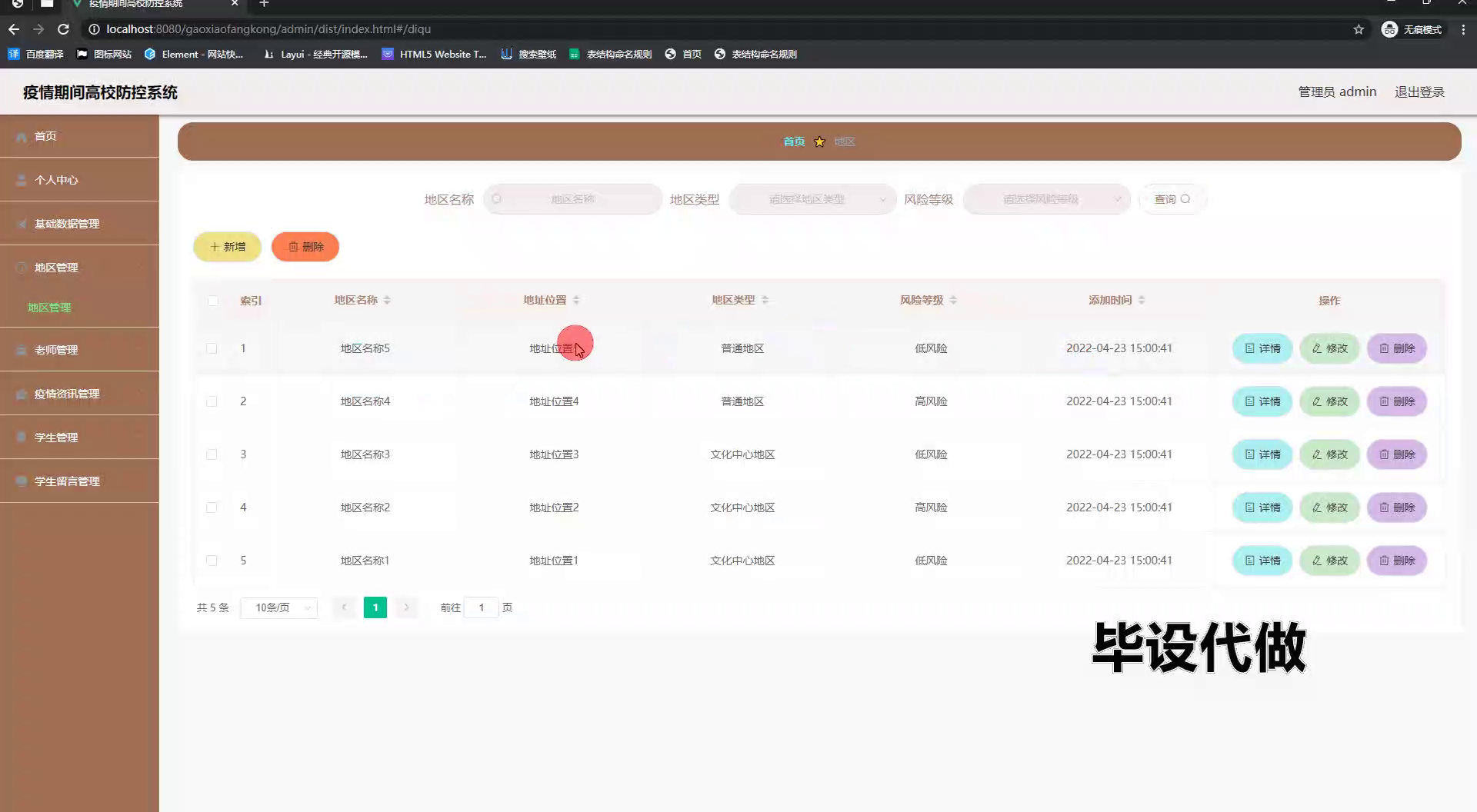
Task: Open first 表结构命名规则 bookmark
Action: tap(610, 54)
